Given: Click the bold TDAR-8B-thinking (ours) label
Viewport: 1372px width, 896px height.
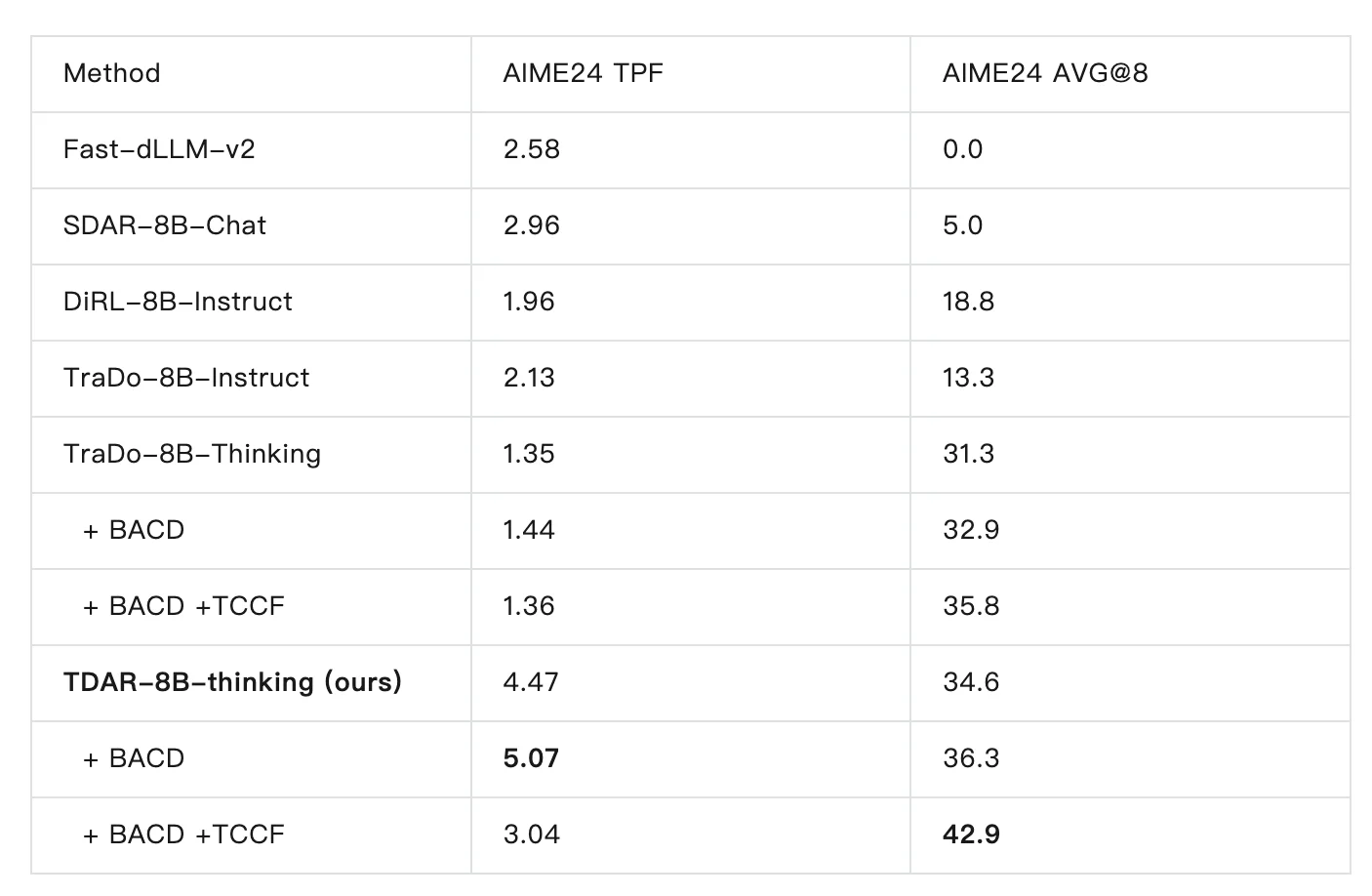Looking at the screenshot, I should tap(232, 682).
